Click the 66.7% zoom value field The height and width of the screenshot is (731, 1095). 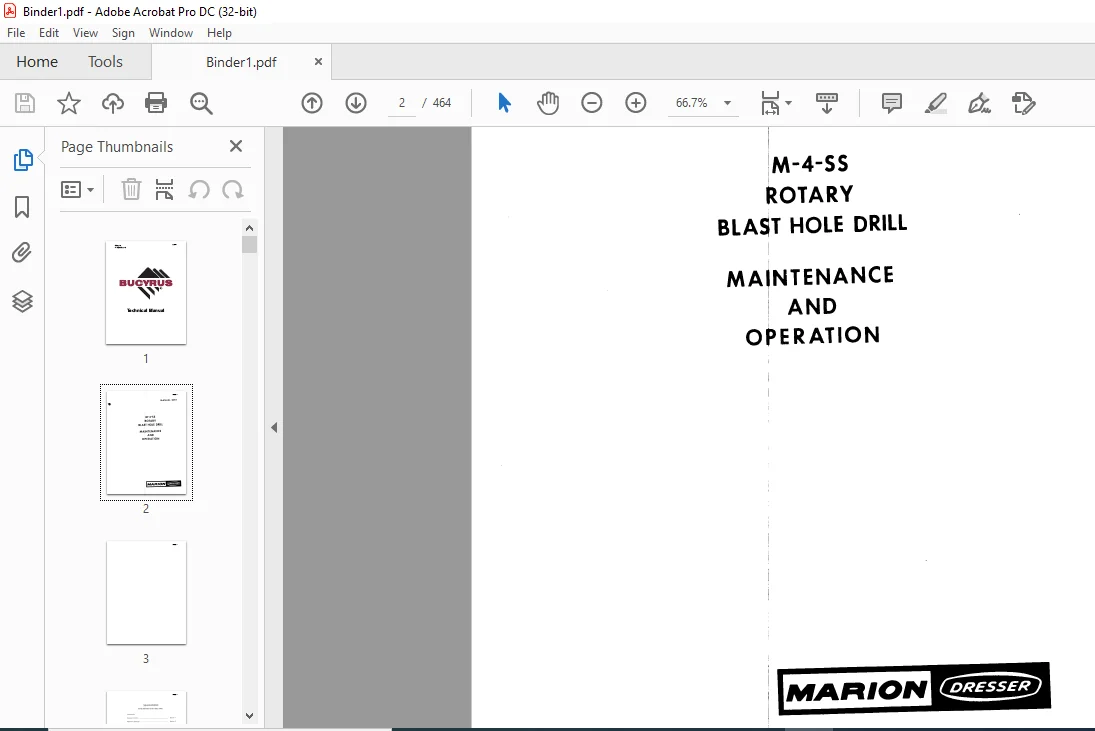691,103
